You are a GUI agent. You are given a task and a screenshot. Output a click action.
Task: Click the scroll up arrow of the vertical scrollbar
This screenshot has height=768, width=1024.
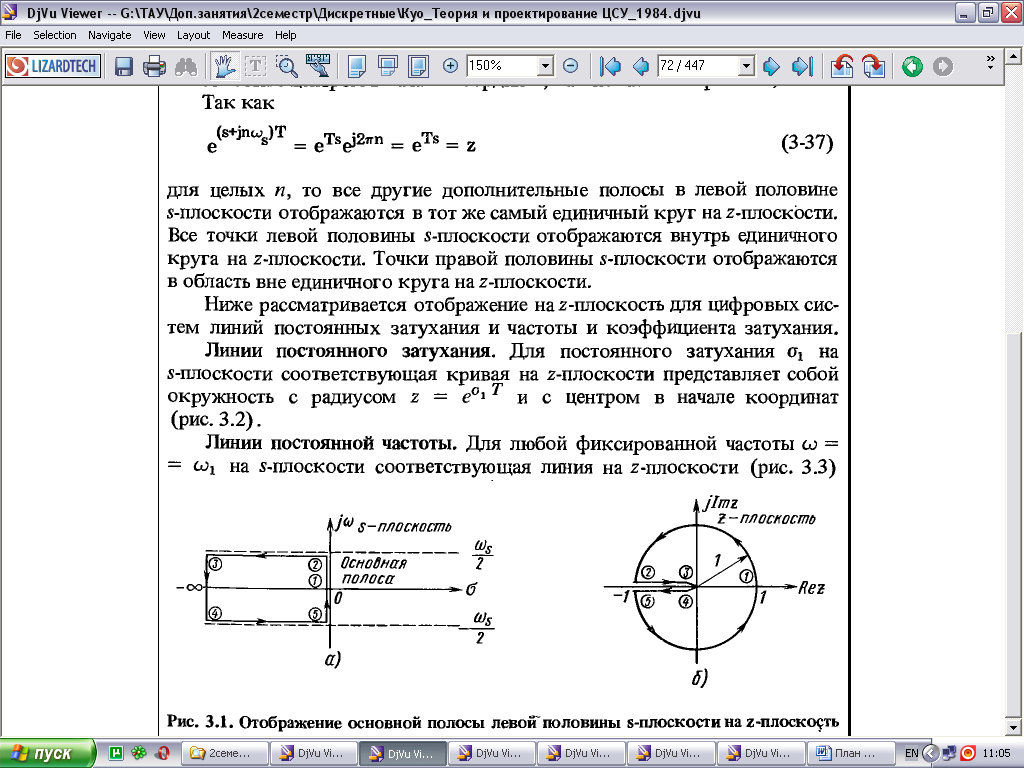pos(1014,57)
